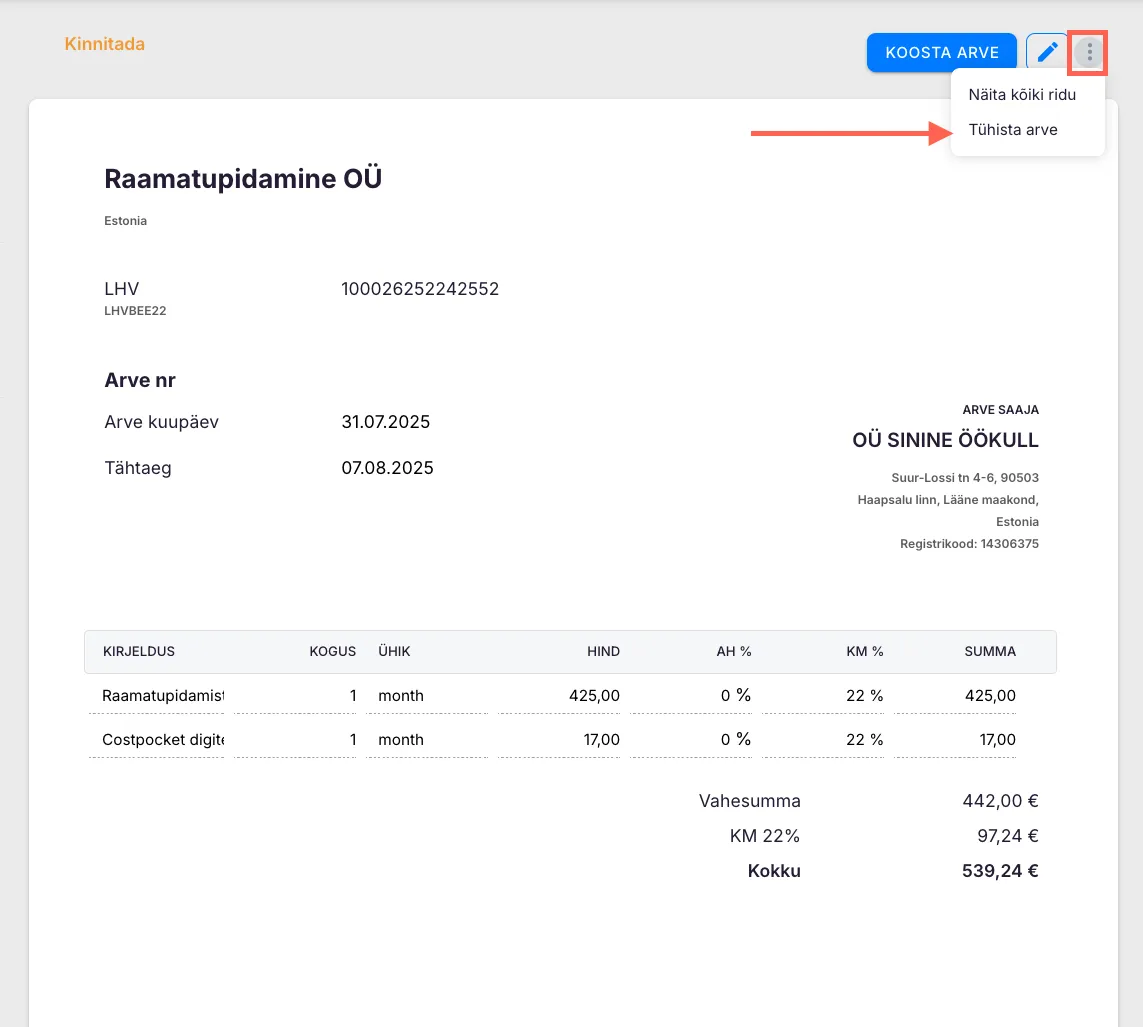Select 'Näita kõiki ridu' from the menu
This screenshot has width=1143, height=1027.
tap(1022, 94)
